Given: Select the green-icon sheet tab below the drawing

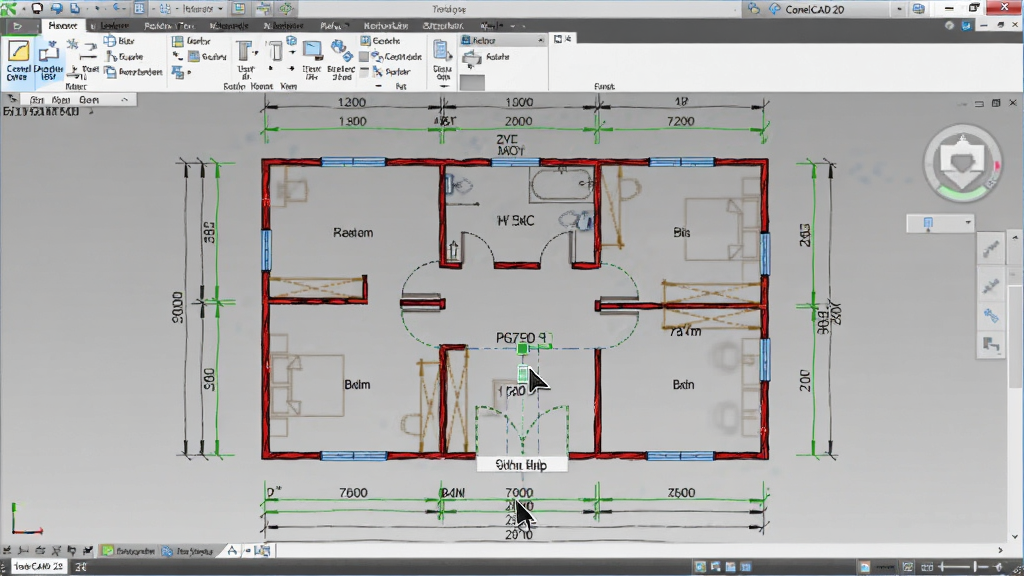Looking at the screenshot, I should click(129, 551).
